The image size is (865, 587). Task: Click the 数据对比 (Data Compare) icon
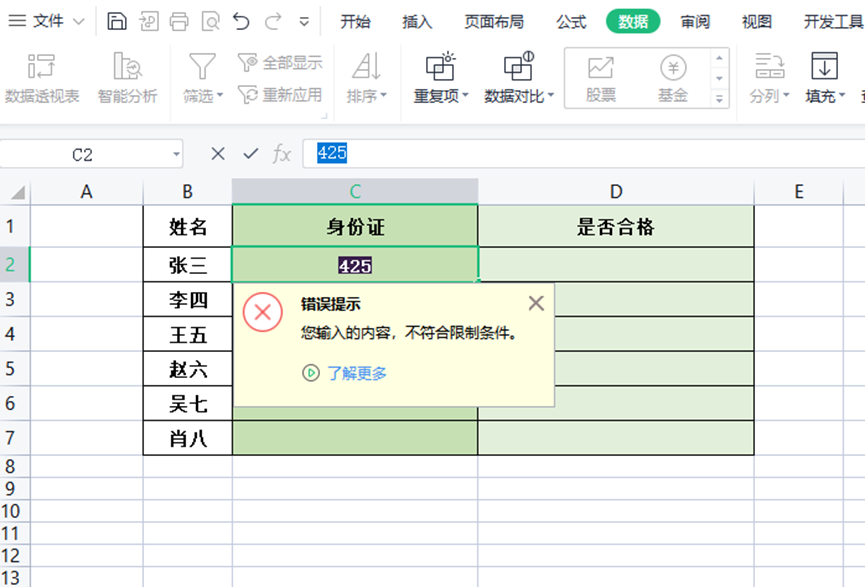(x=518, y=68)
